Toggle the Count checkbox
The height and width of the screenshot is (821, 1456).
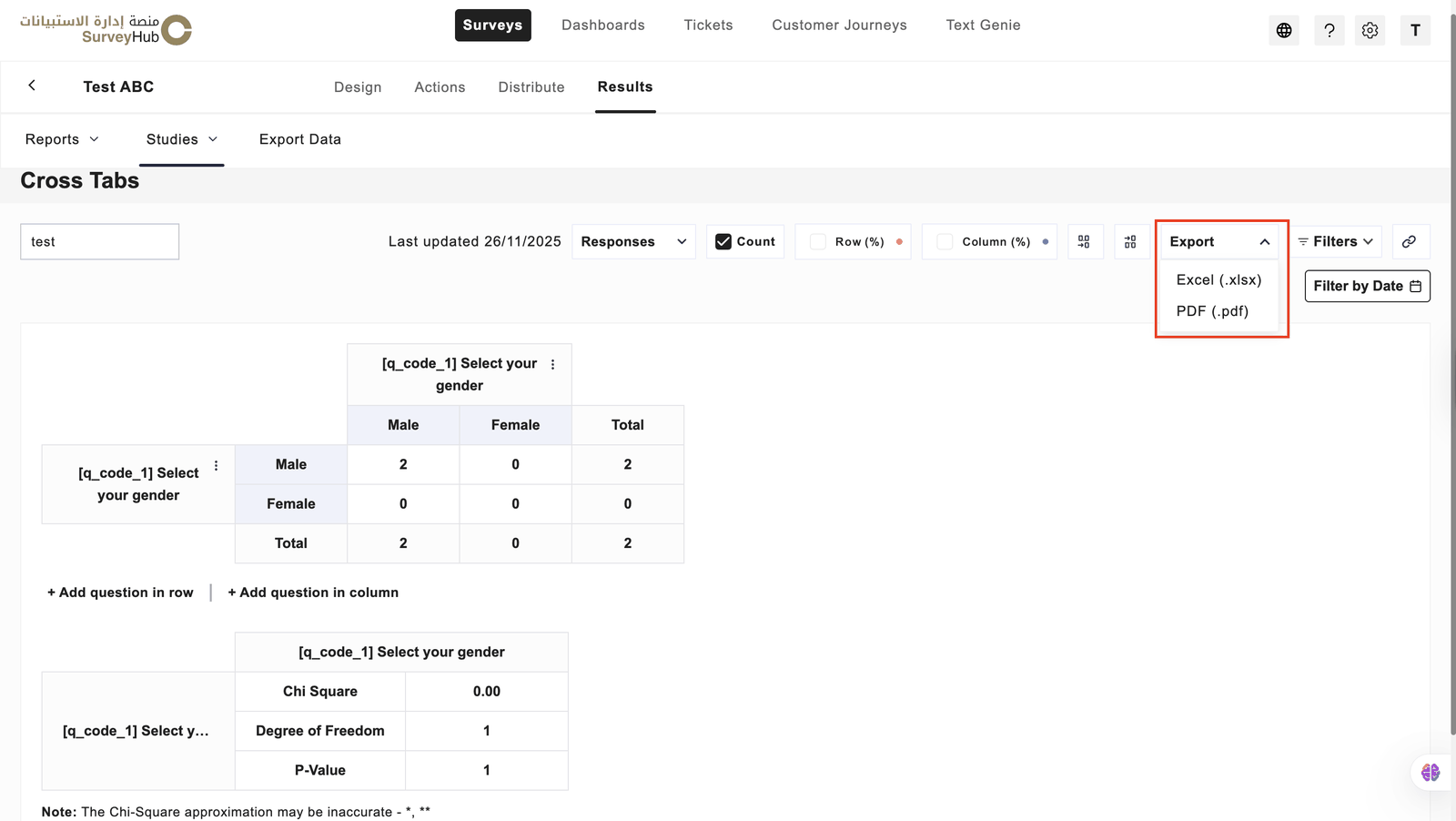[723, 241]
